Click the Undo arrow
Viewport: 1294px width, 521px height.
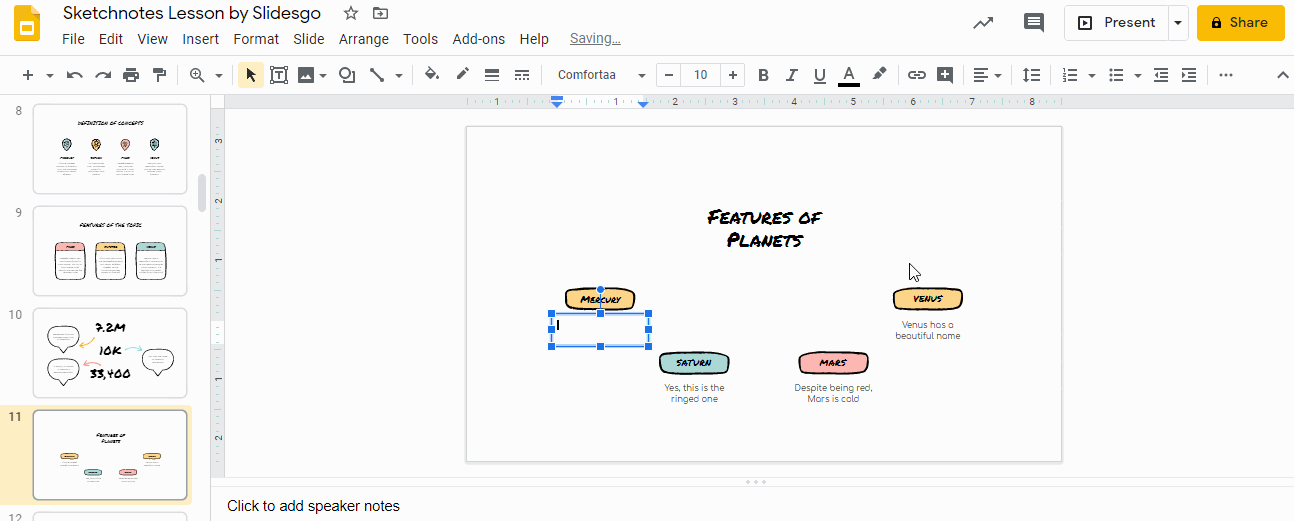[x=75, y=75]
